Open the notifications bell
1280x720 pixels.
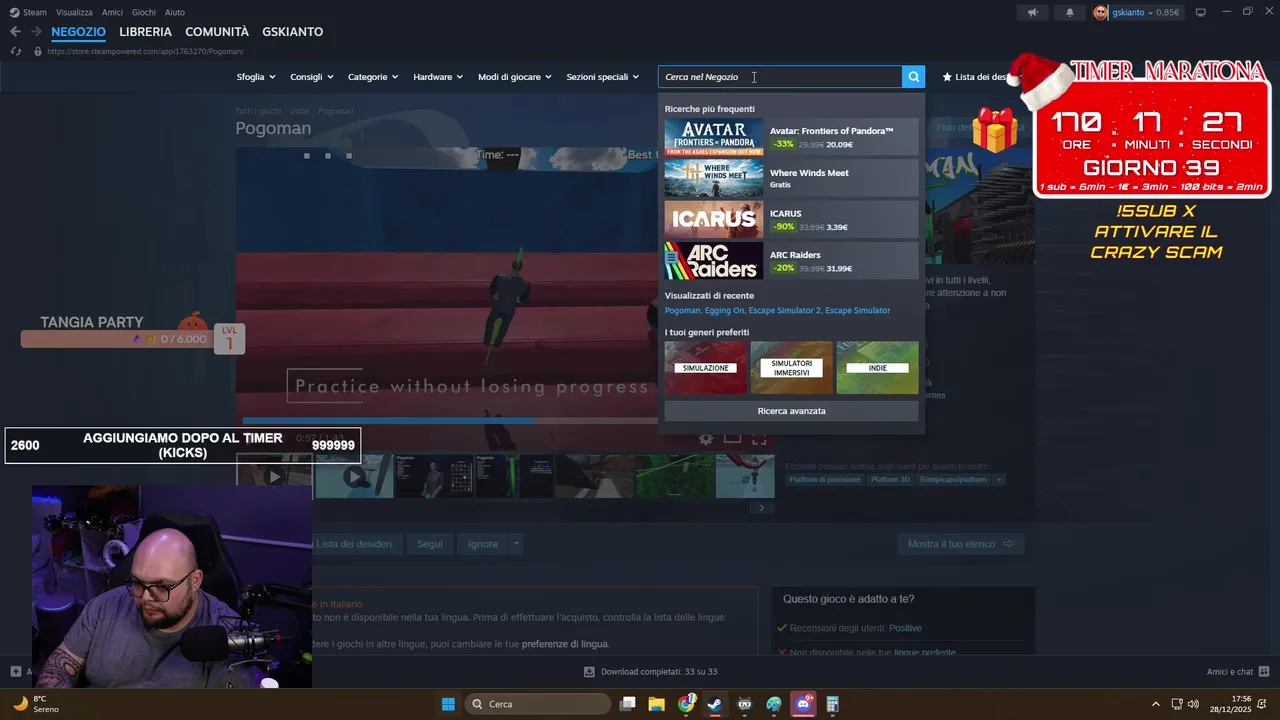pyautogui.click(x=1069, y=13)
